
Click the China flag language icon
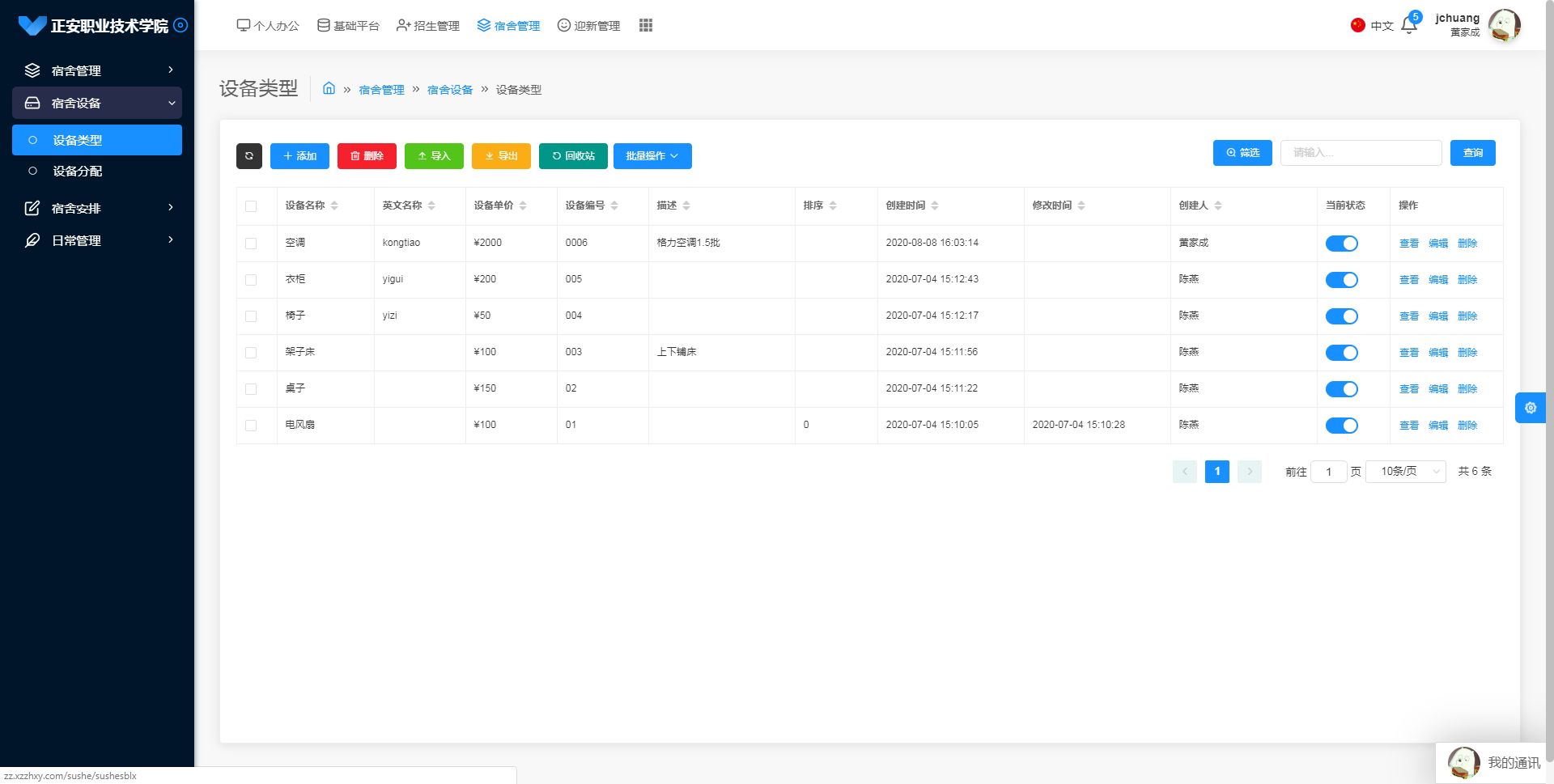pos(1358,25)
